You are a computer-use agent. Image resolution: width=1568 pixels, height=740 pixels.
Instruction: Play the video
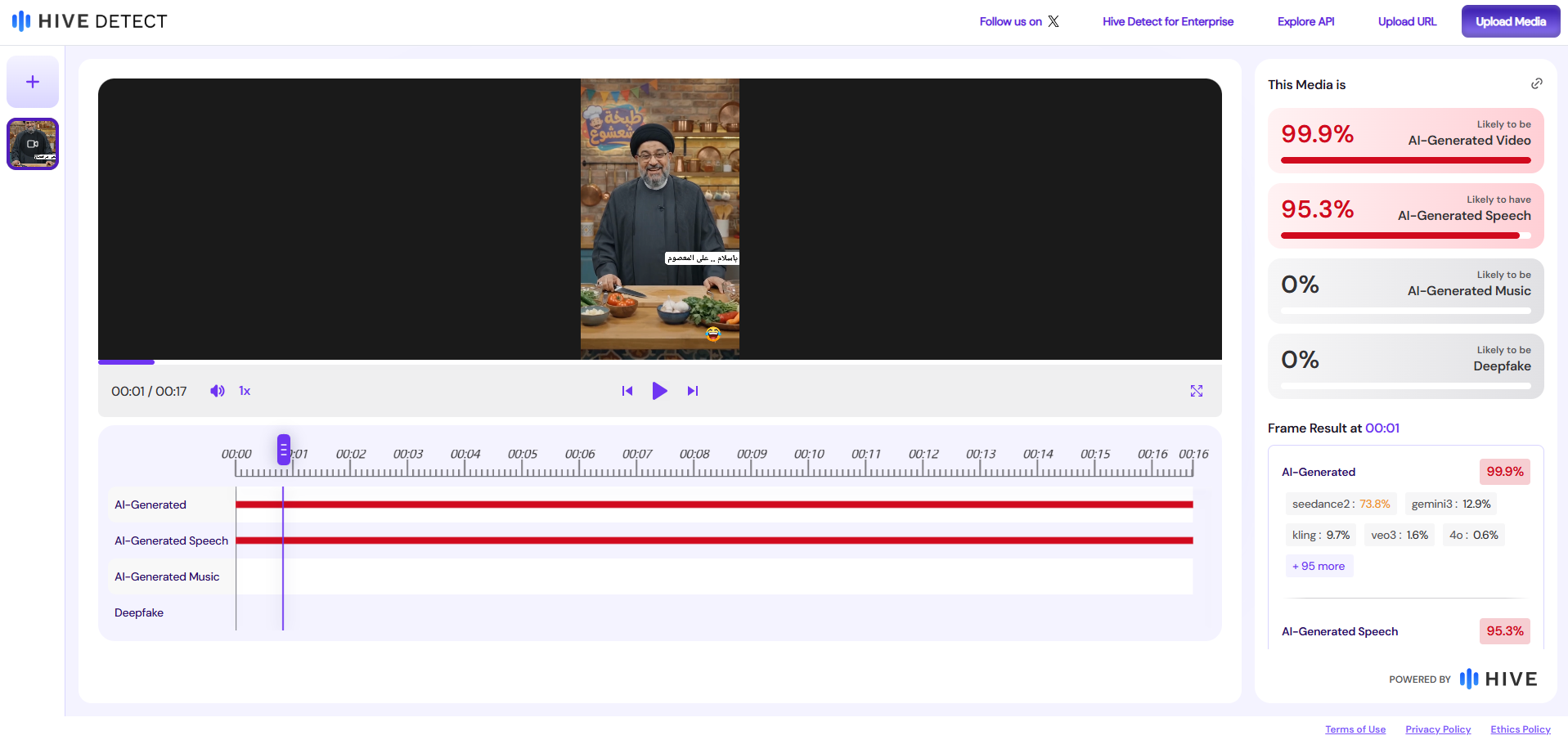point(659,391)
